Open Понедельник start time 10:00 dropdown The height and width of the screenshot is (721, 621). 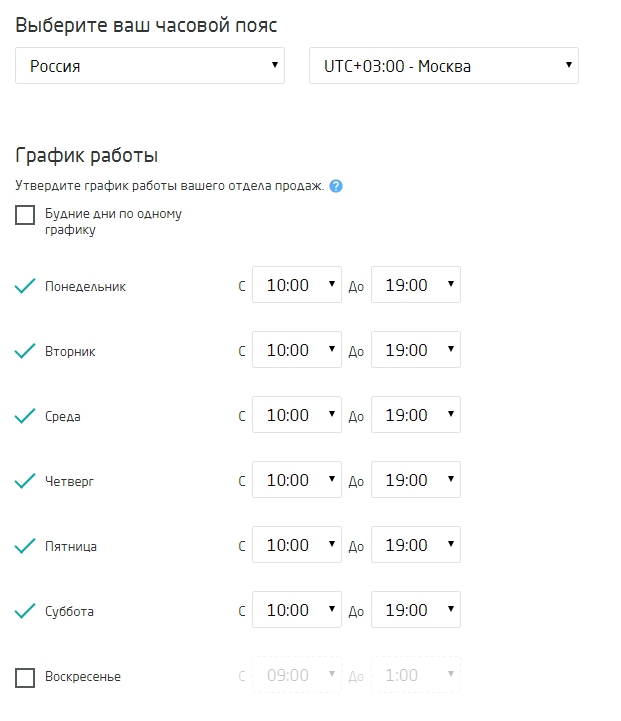point(297,285)
